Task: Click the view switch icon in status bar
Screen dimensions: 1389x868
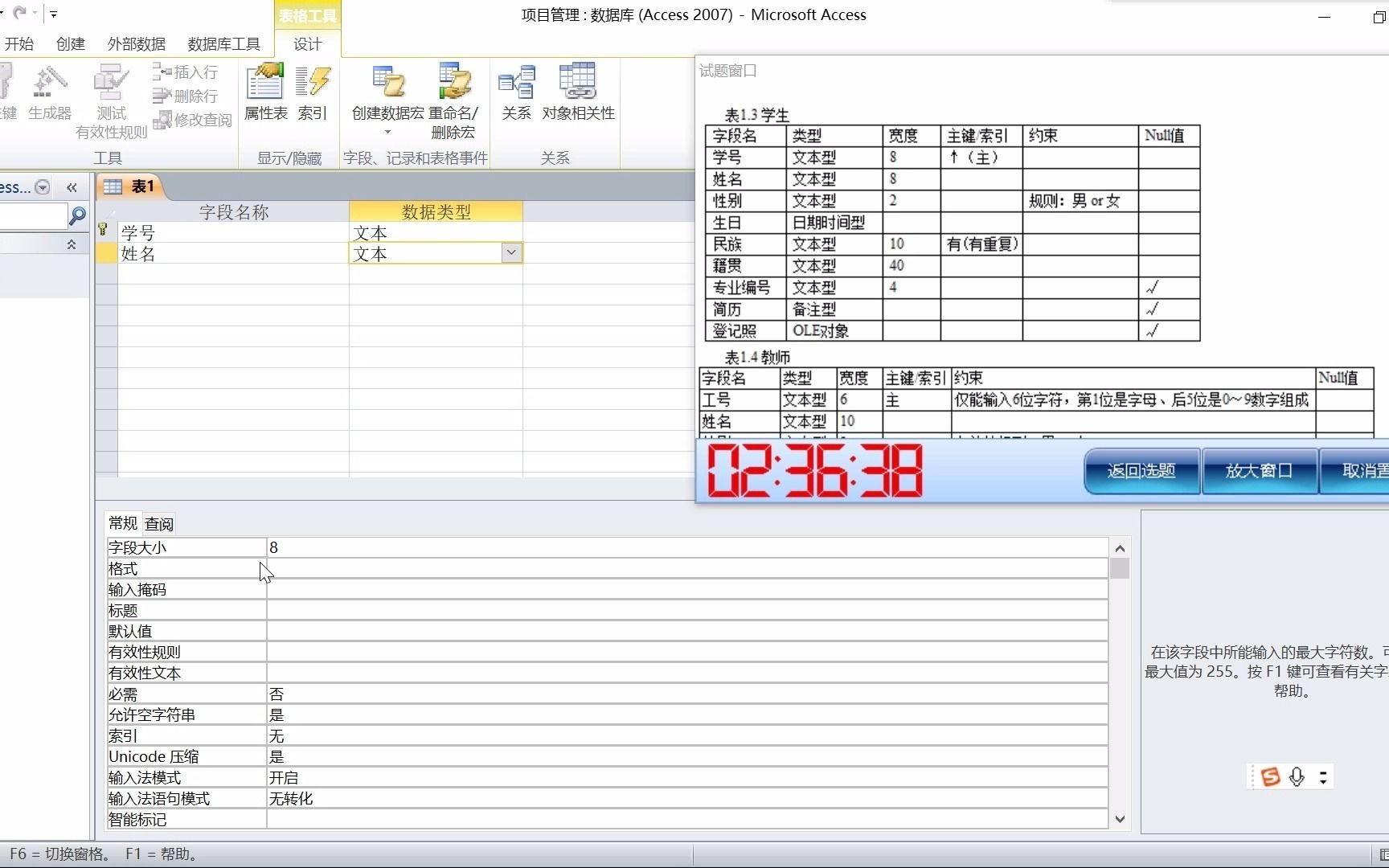Action: click(1383, 854)
